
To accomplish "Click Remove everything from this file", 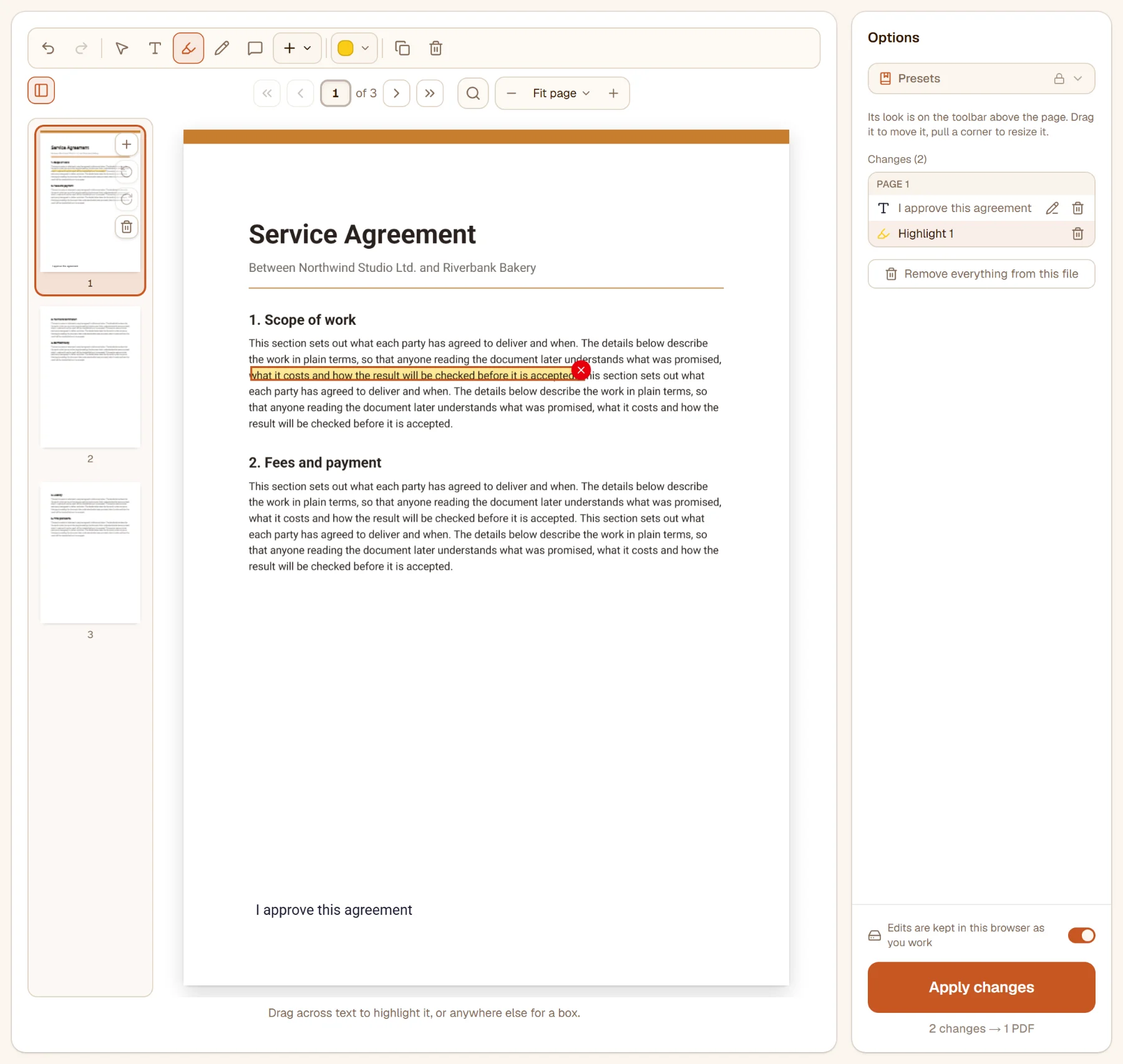I will tap(981, 274).
